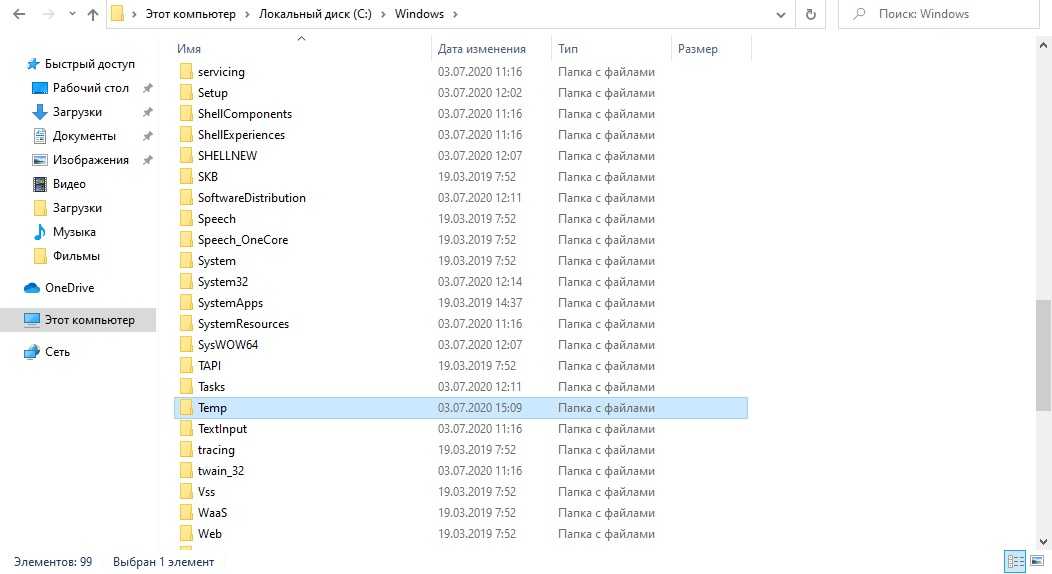
Task: Select the ShellExperiences folder
Action: [x=241, y=135]
